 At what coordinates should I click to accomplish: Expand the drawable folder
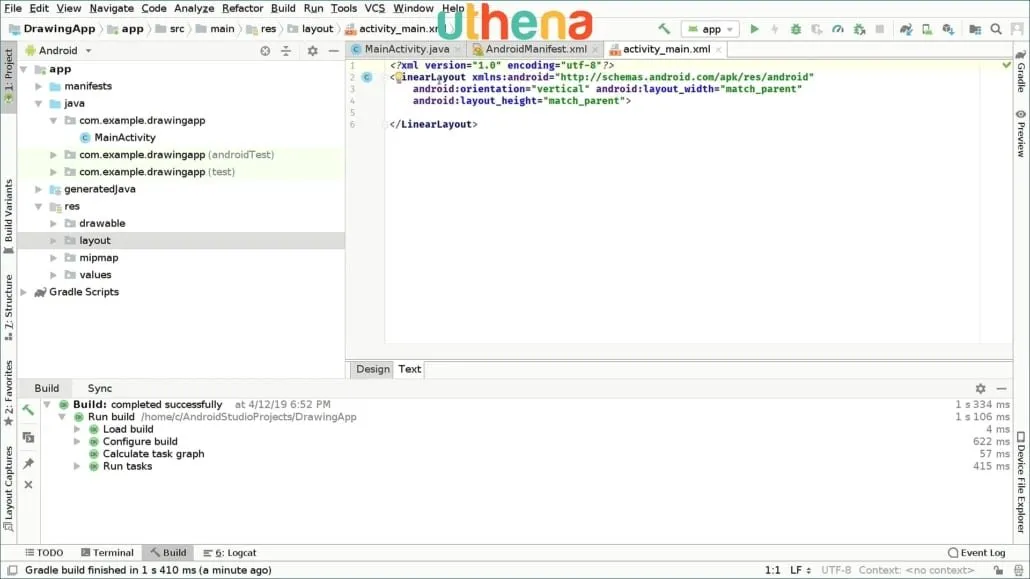point(53,223)
